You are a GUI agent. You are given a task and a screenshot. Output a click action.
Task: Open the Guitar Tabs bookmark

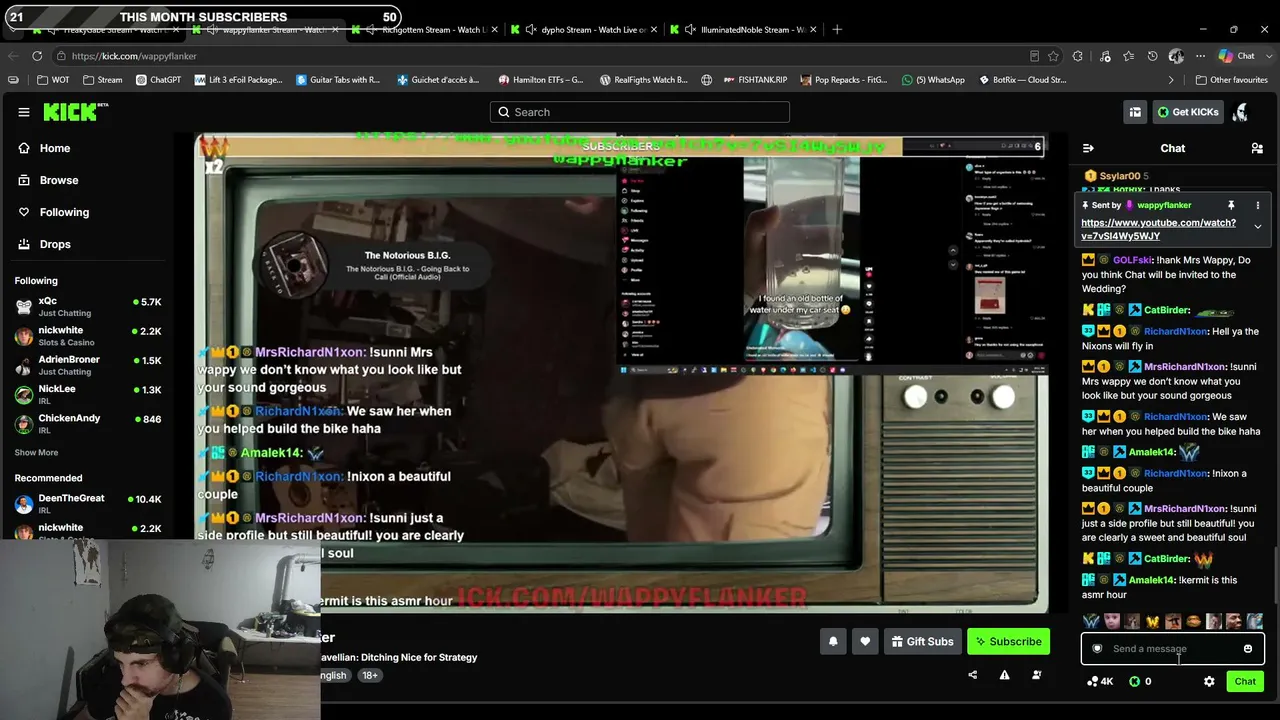coord(338,80)
